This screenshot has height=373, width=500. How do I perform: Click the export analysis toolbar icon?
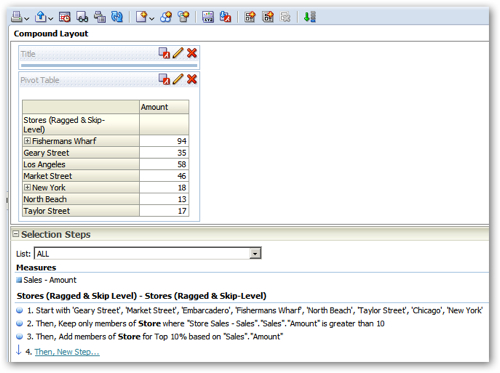pyautogui.click(x=41, y=17)
